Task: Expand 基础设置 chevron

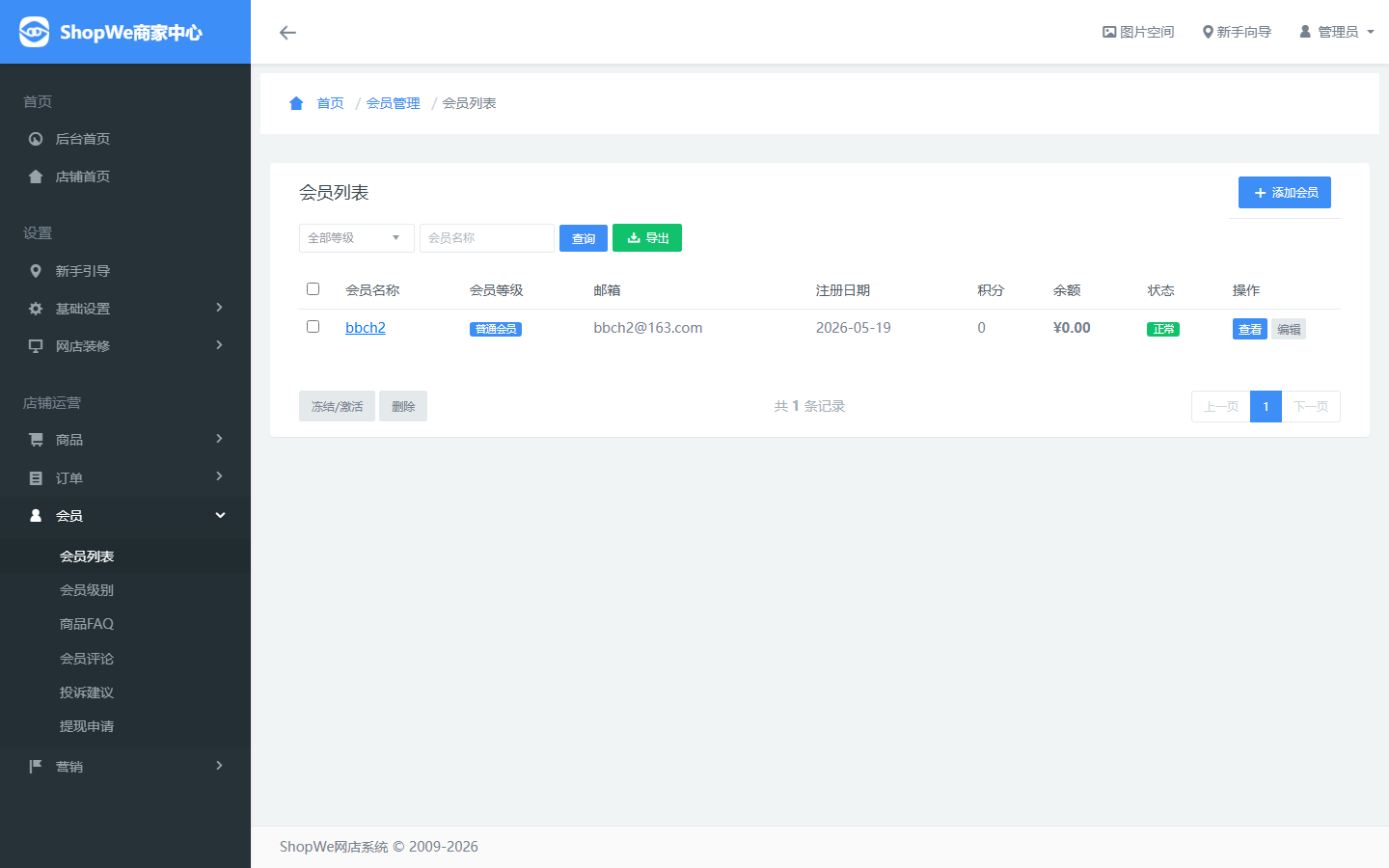Action: pos(219,308)
